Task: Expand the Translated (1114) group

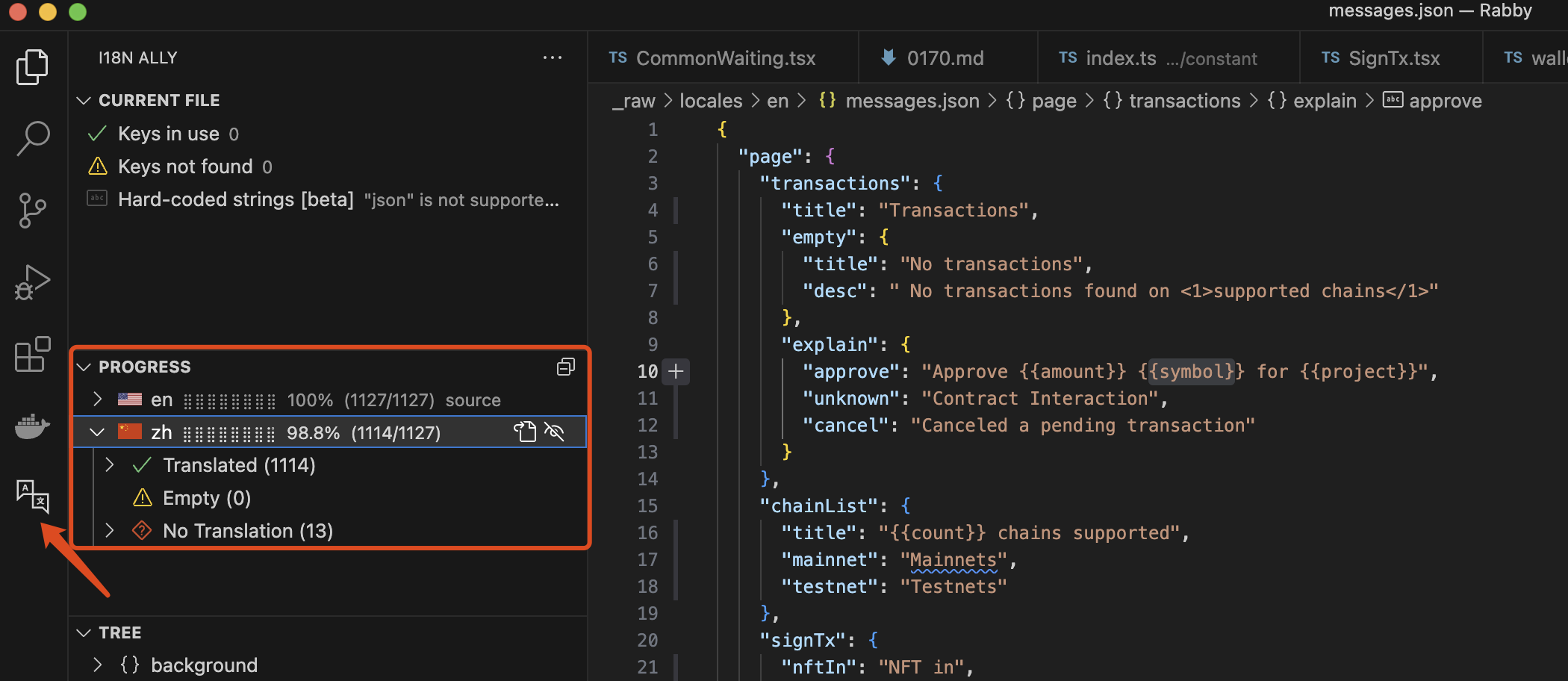Action: tap(110, 465)
